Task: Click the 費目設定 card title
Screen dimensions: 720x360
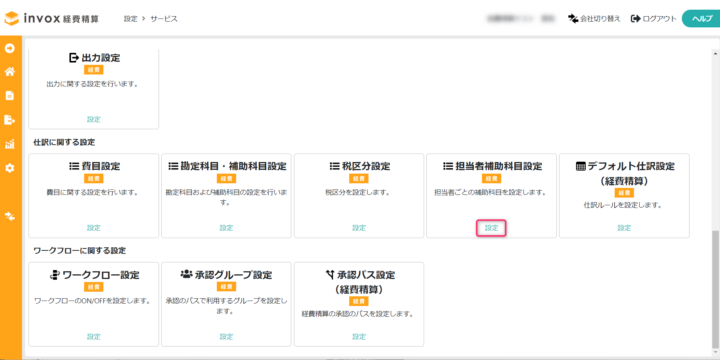Action: [x=101, y=166]
